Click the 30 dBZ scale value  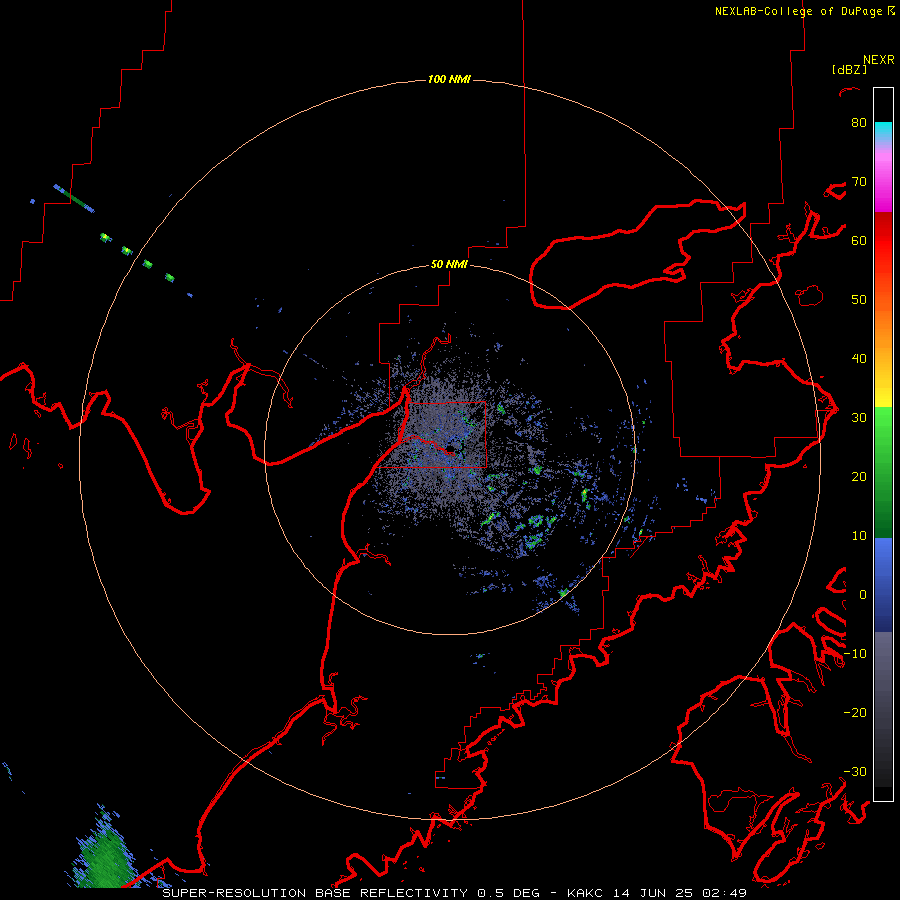click(859, 417)
